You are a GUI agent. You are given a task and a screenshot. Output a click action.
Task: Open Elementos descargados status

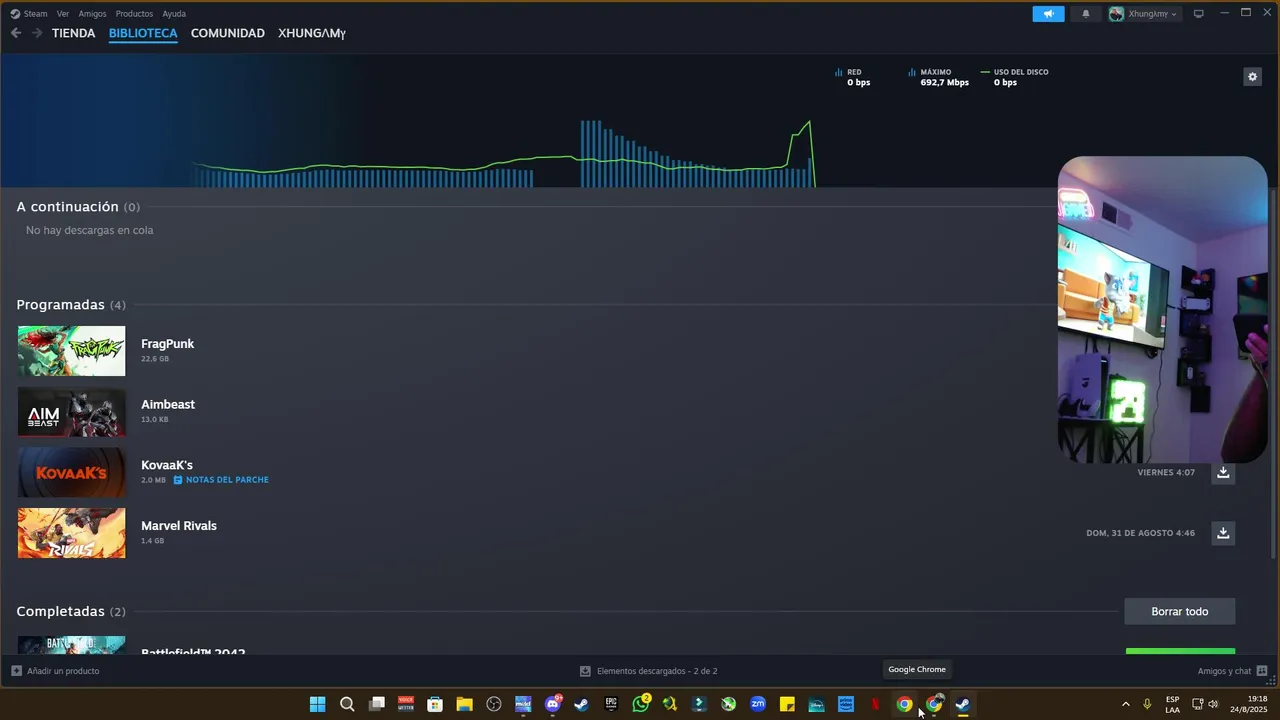pos(649,671)
